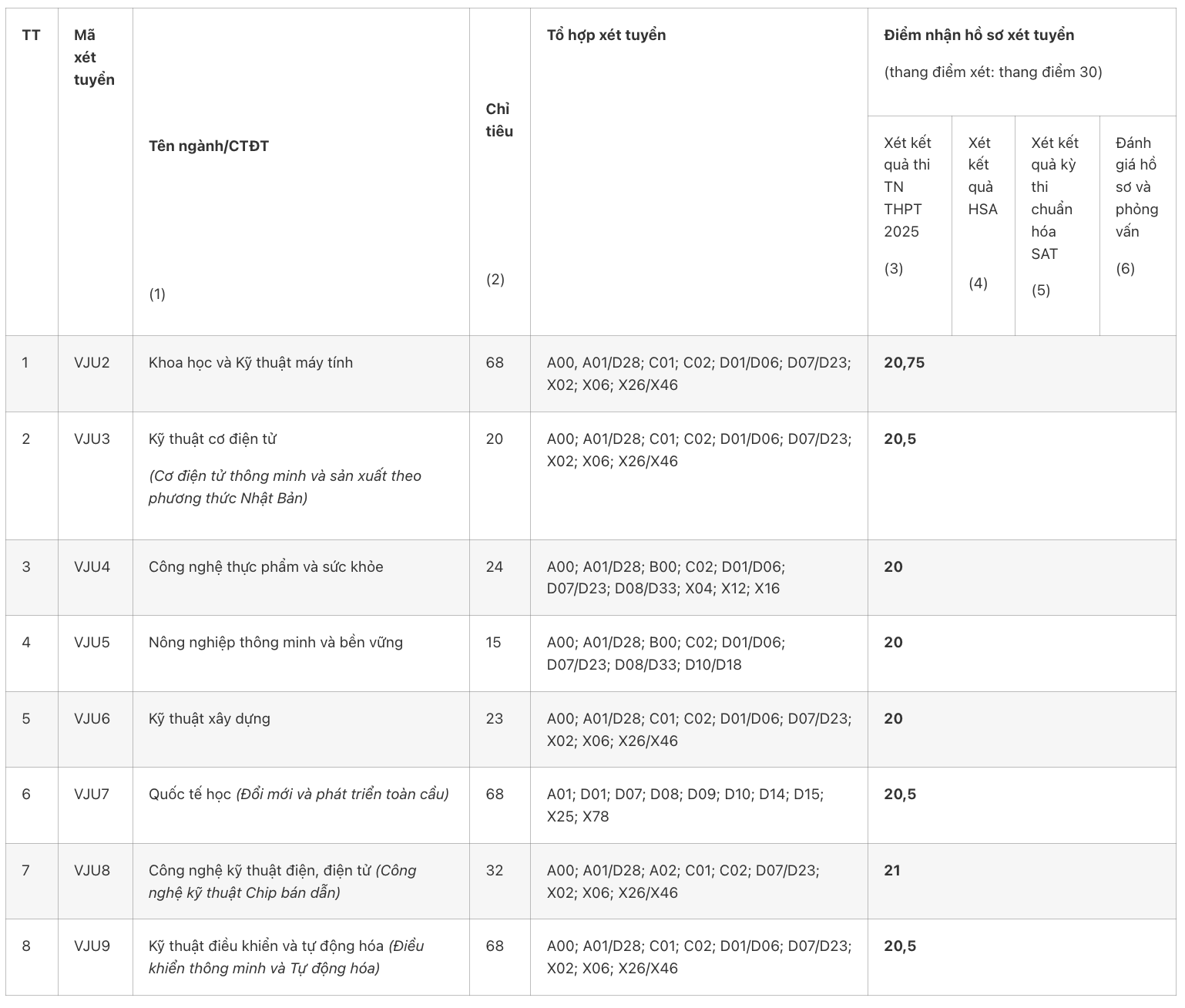The height and width of the screenshot is (1008, 1185).
Task: Click the 'Xét kết quả kỳ thi chuẩn hóa SAT' sub-header
Action: point(1054,198)
